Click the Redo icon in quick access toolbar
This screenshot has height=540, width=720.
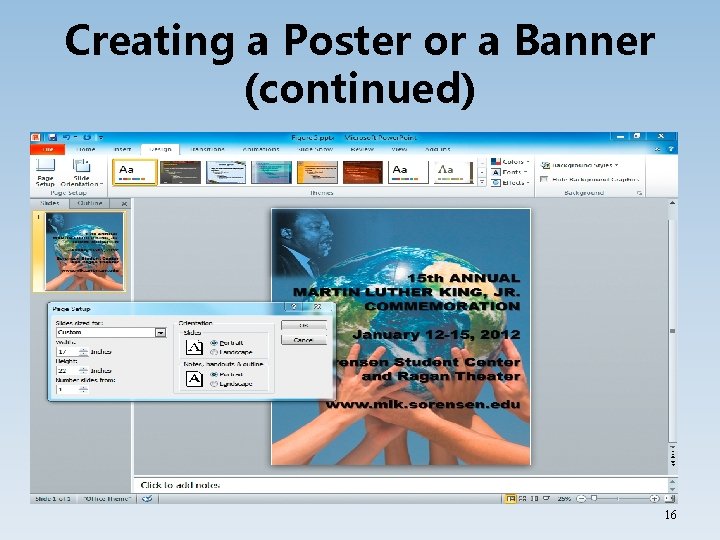(x=87, y=137)
